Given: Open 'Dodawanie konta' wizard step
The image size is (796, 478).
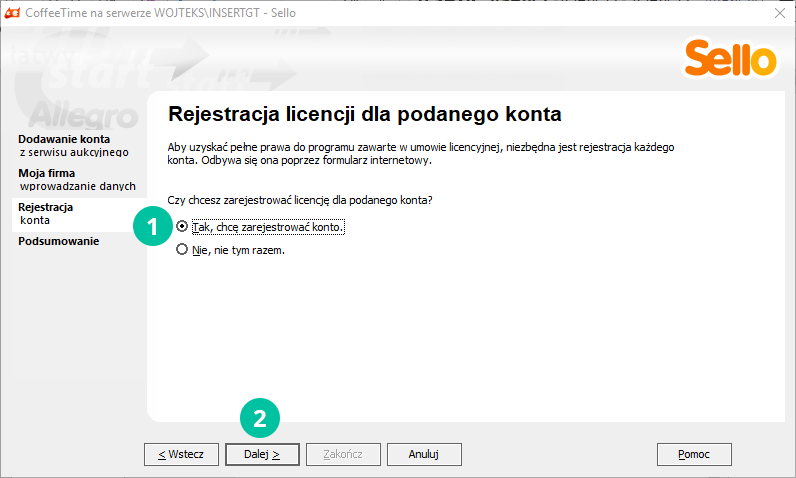Looking at the screenshot, I should click(73, 145).
